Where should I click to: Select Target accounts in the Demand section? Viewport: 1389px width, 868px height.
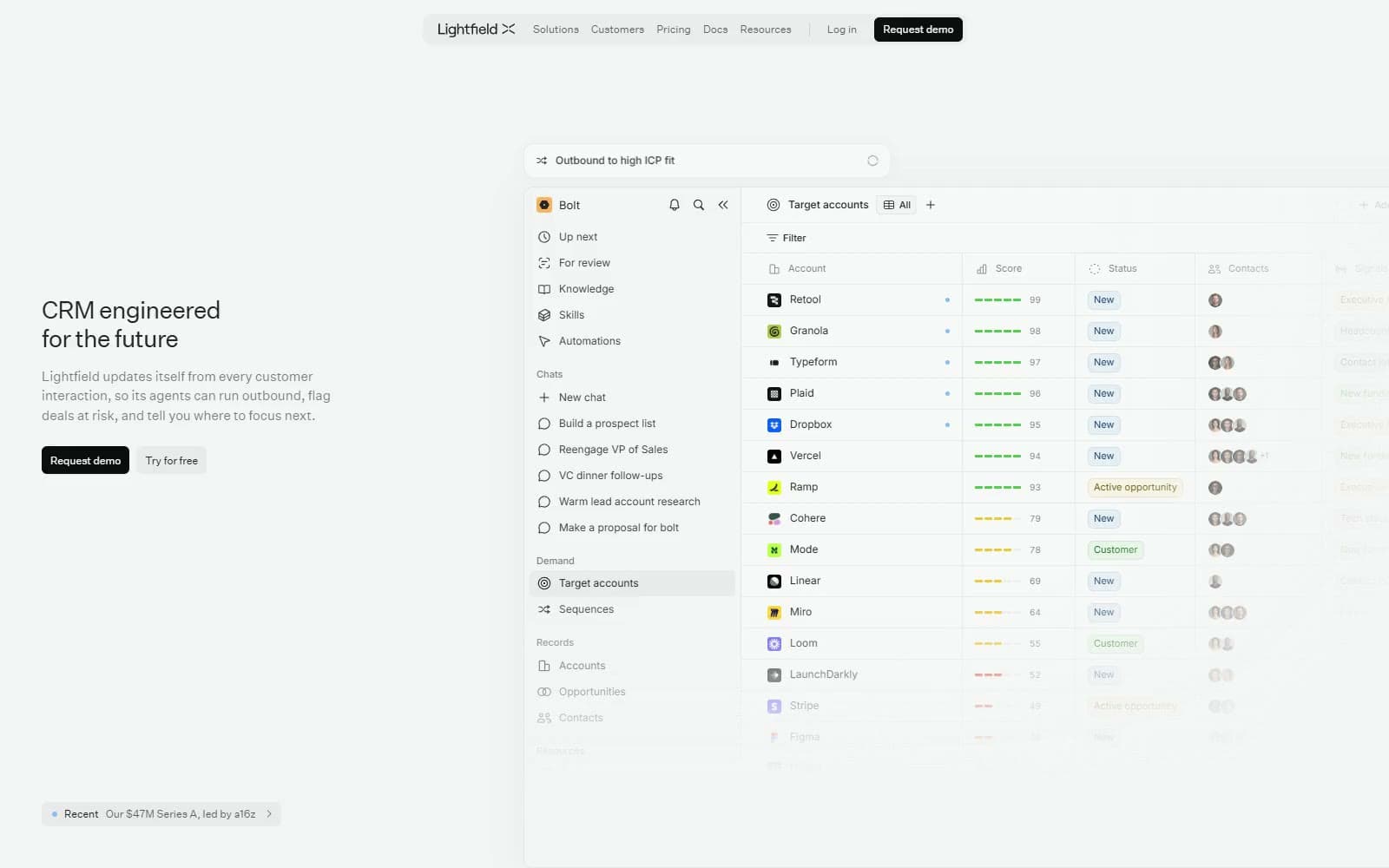pos(632,583)
